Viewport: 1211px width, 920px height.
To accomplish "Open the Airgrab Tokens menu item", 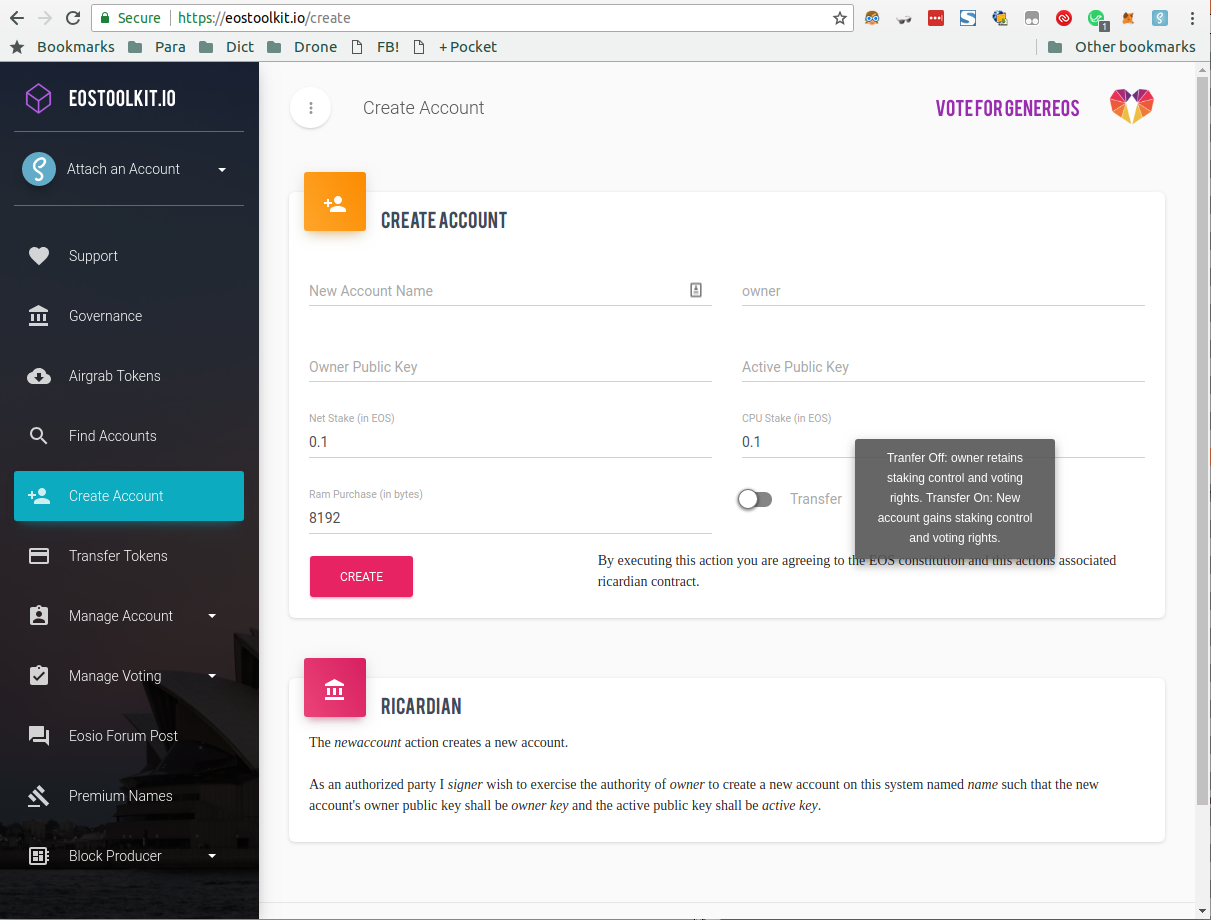I will coord(129,376).
